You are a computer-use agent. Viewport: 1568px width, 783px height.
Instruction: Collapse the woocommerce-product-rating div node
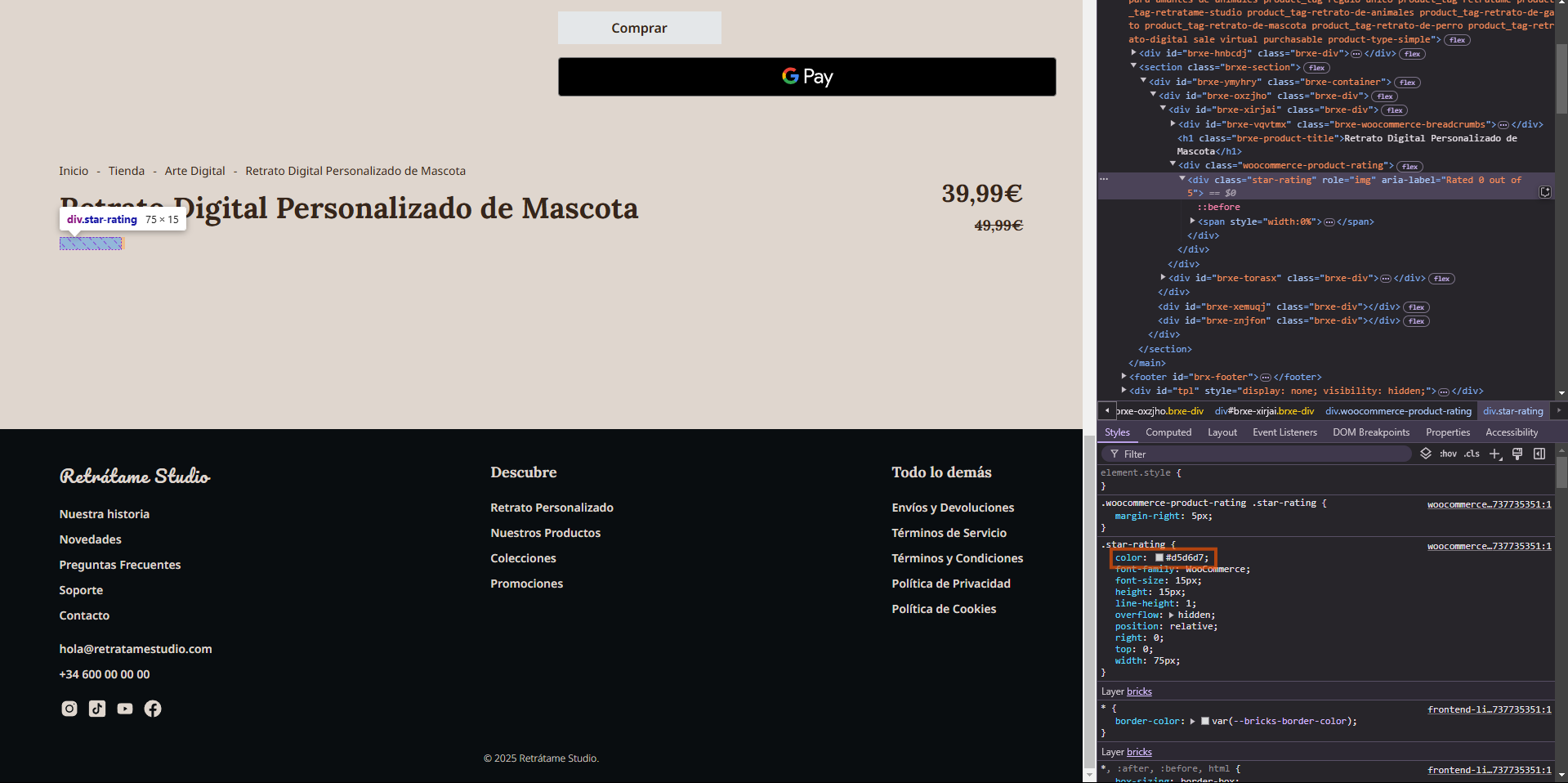click(x=1173, y=165)
